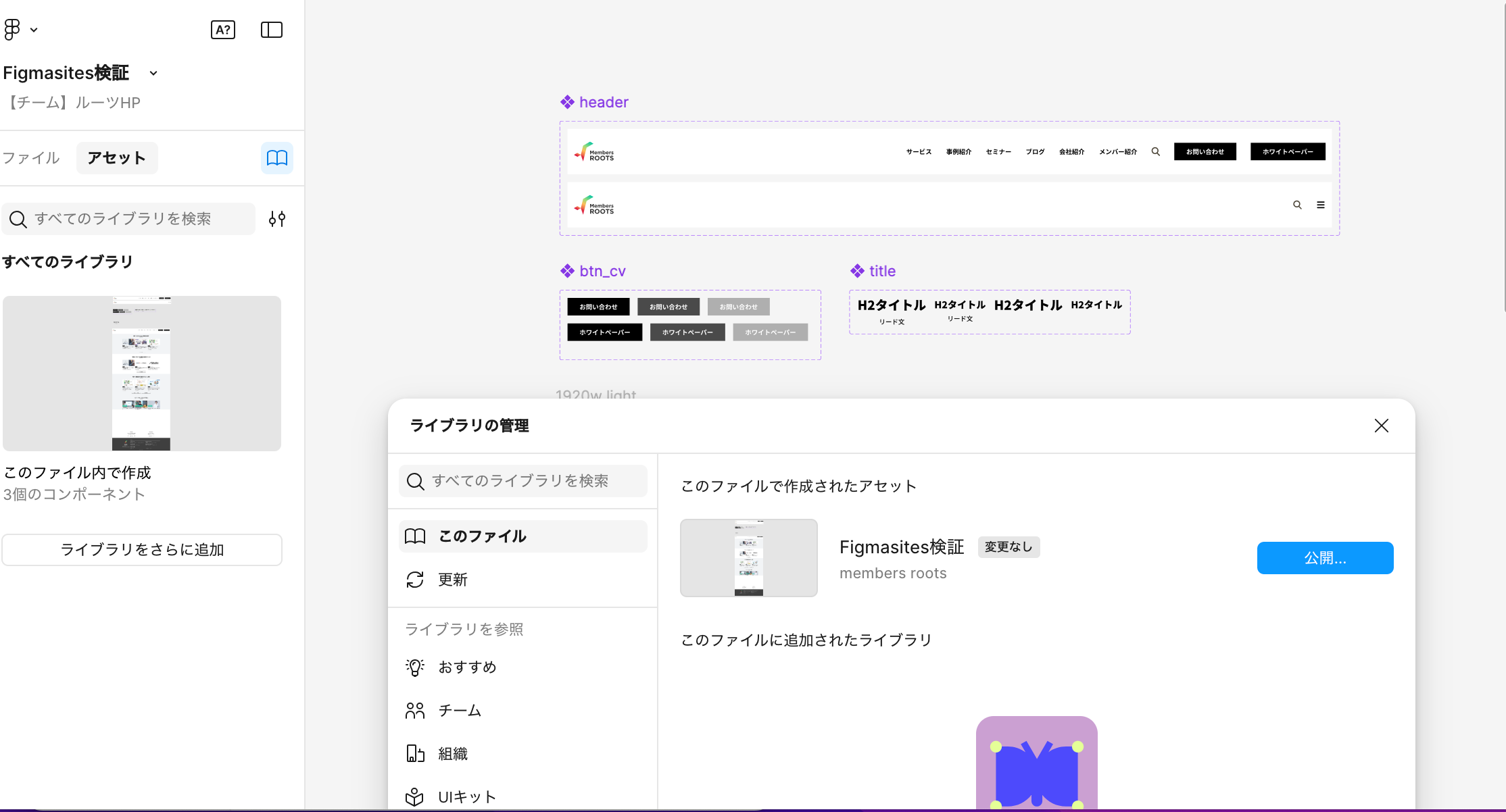The width and height of the screenshot is (1506, 812).
Task: Click the dialog's library search field
Action: pos(523,481)
